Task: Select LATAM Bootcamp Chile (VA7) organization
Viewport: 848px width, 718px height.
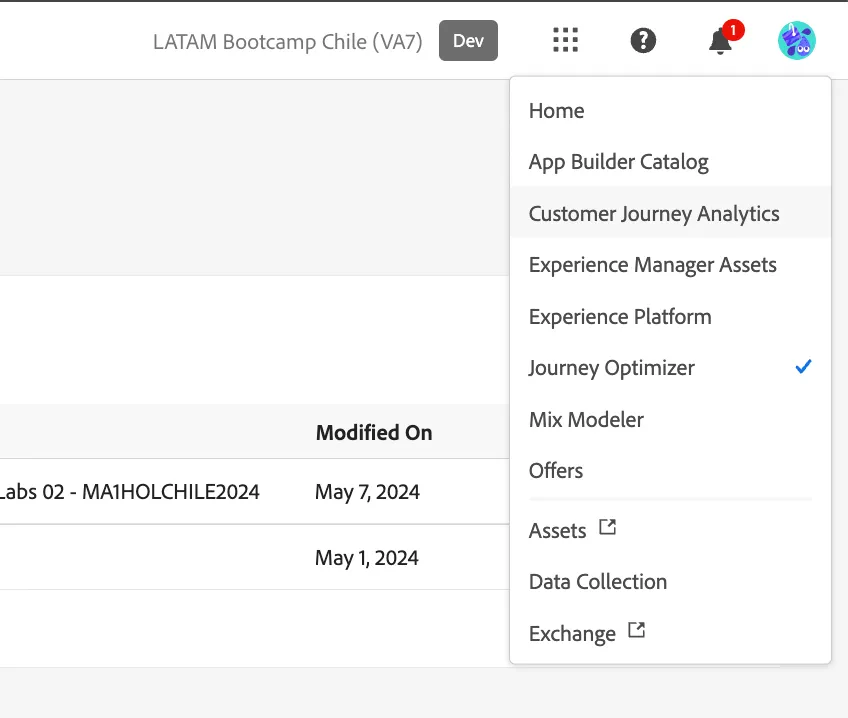Action: tap(288, 42)
